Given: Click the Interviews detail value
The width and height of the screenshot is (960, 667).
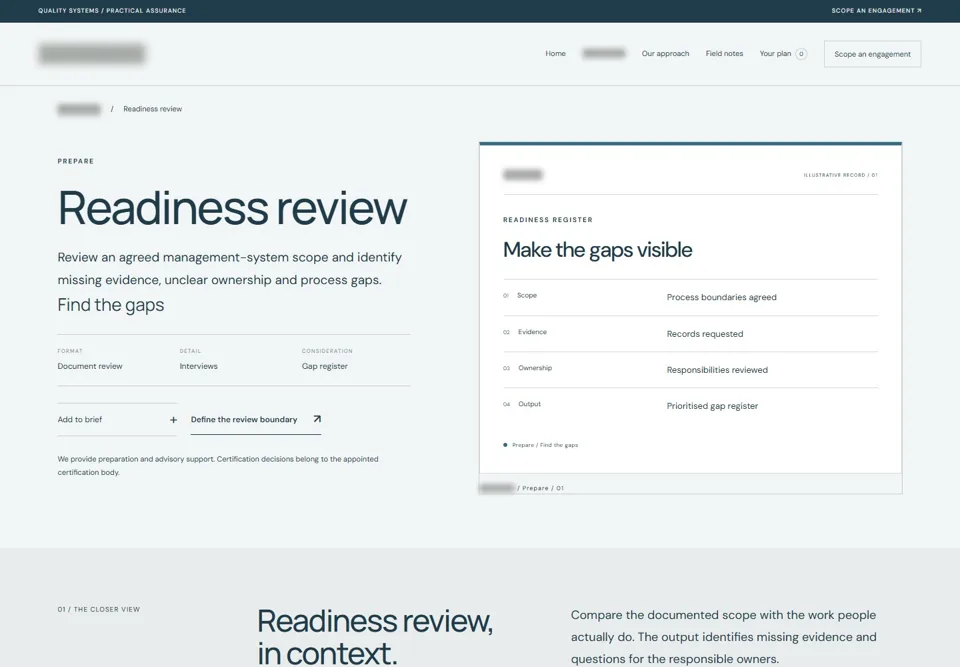Looking at the screenshot, I should 198,366.
